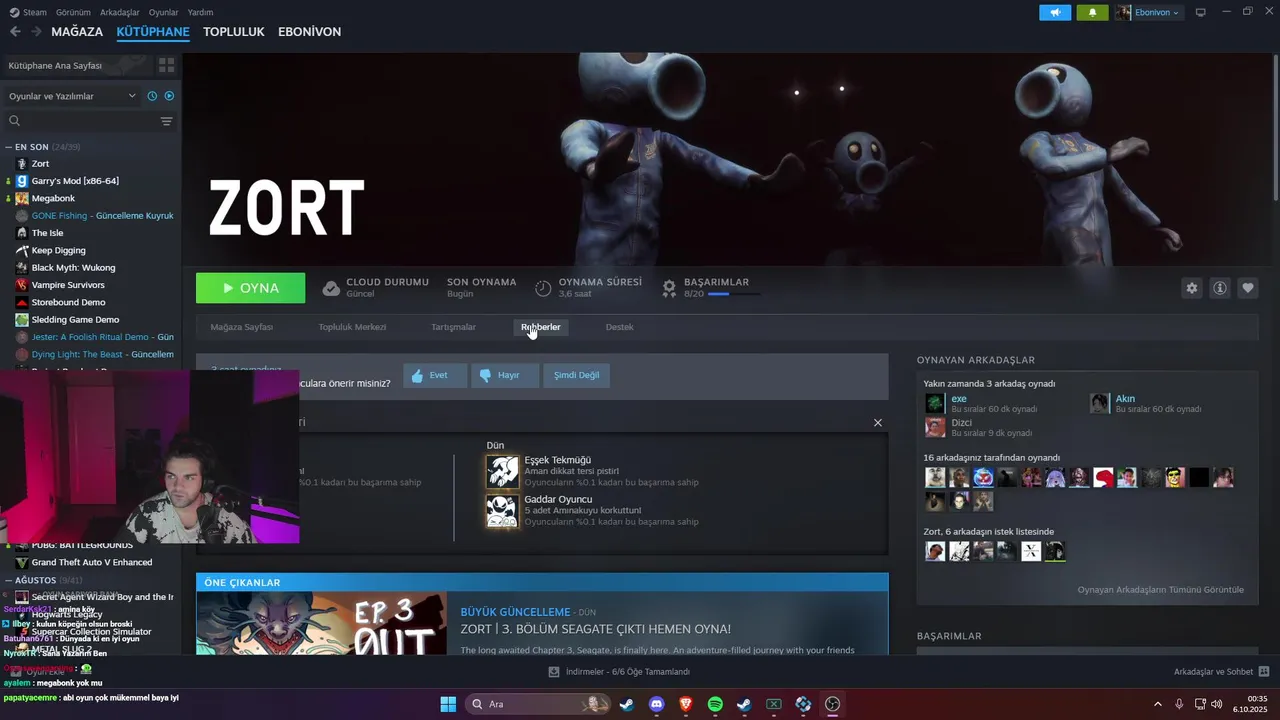Open Arkadaşlar menu

coord(120,12)
